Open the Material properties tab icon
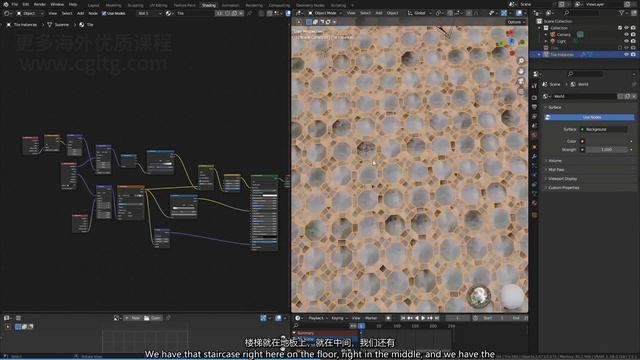 [534, 203]
